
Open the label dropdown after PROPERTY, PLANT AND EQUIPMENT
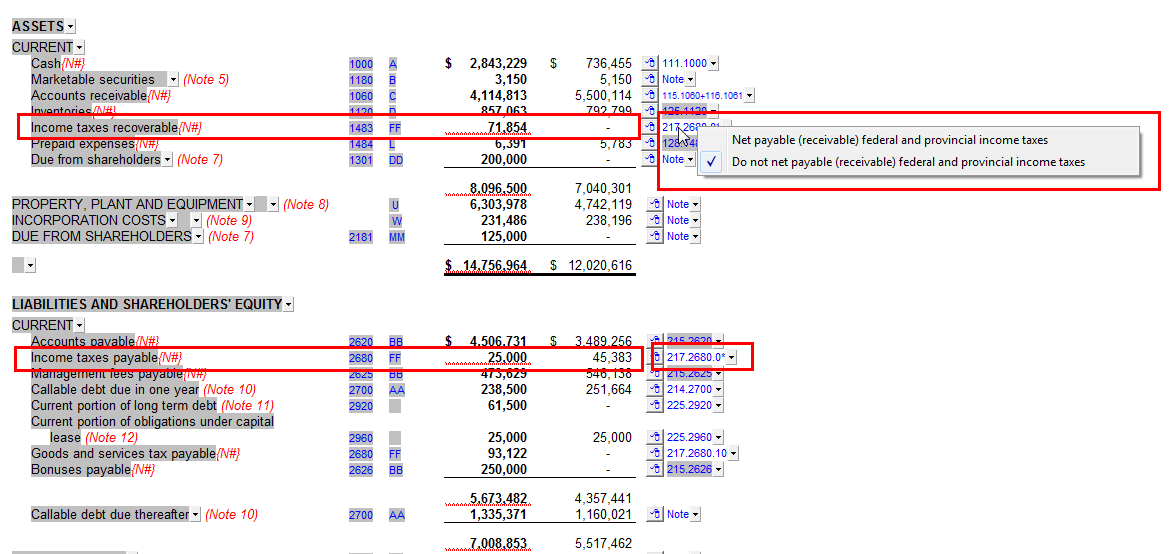pos(249,204)
